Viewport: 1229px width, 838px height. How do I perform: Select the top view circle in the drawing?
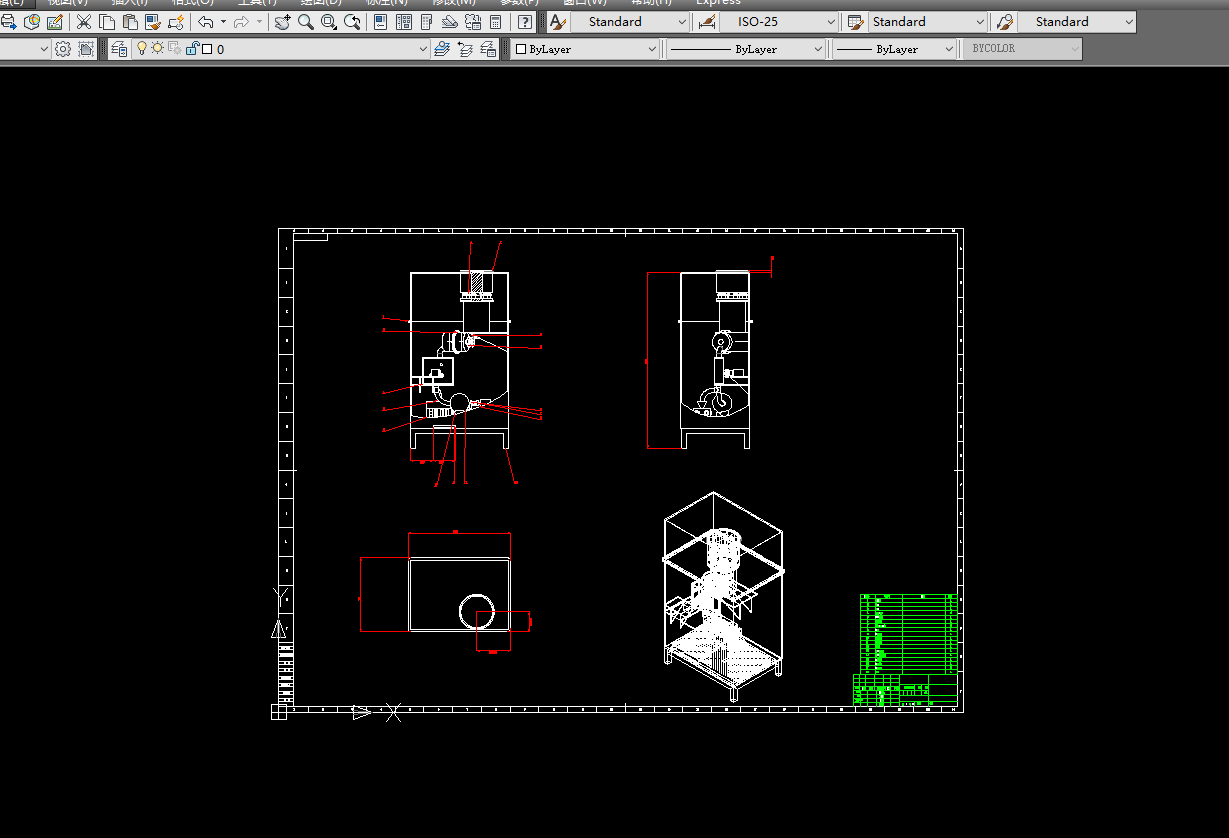click(x=478, y=610)
